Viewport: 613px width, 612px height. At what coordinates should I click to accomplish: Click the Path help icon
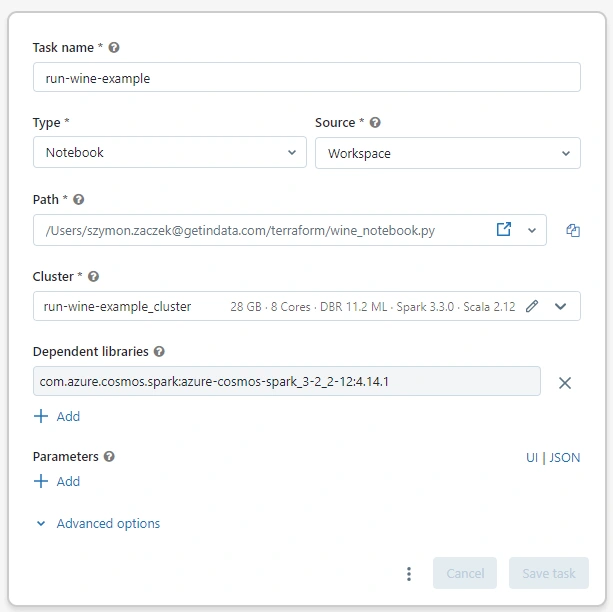(x=79, y=200)
